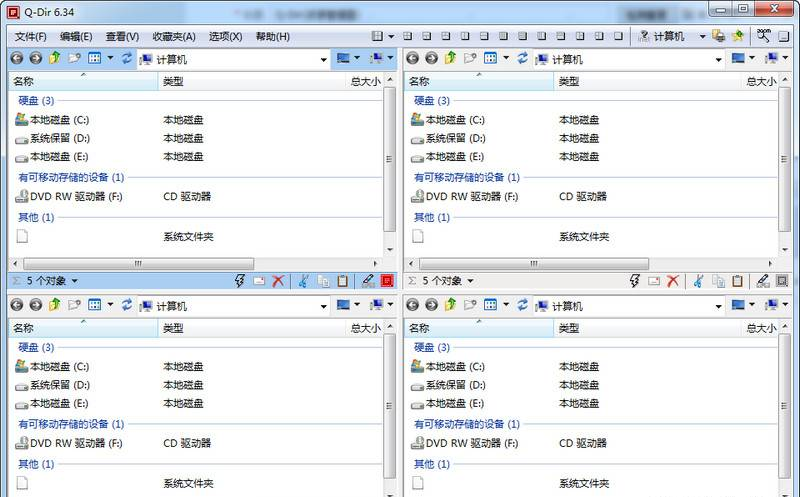The height and width of the screenshot is (497, 800).
Task: Click forward arrow in bottom-right pane
Action: point(431,305)
